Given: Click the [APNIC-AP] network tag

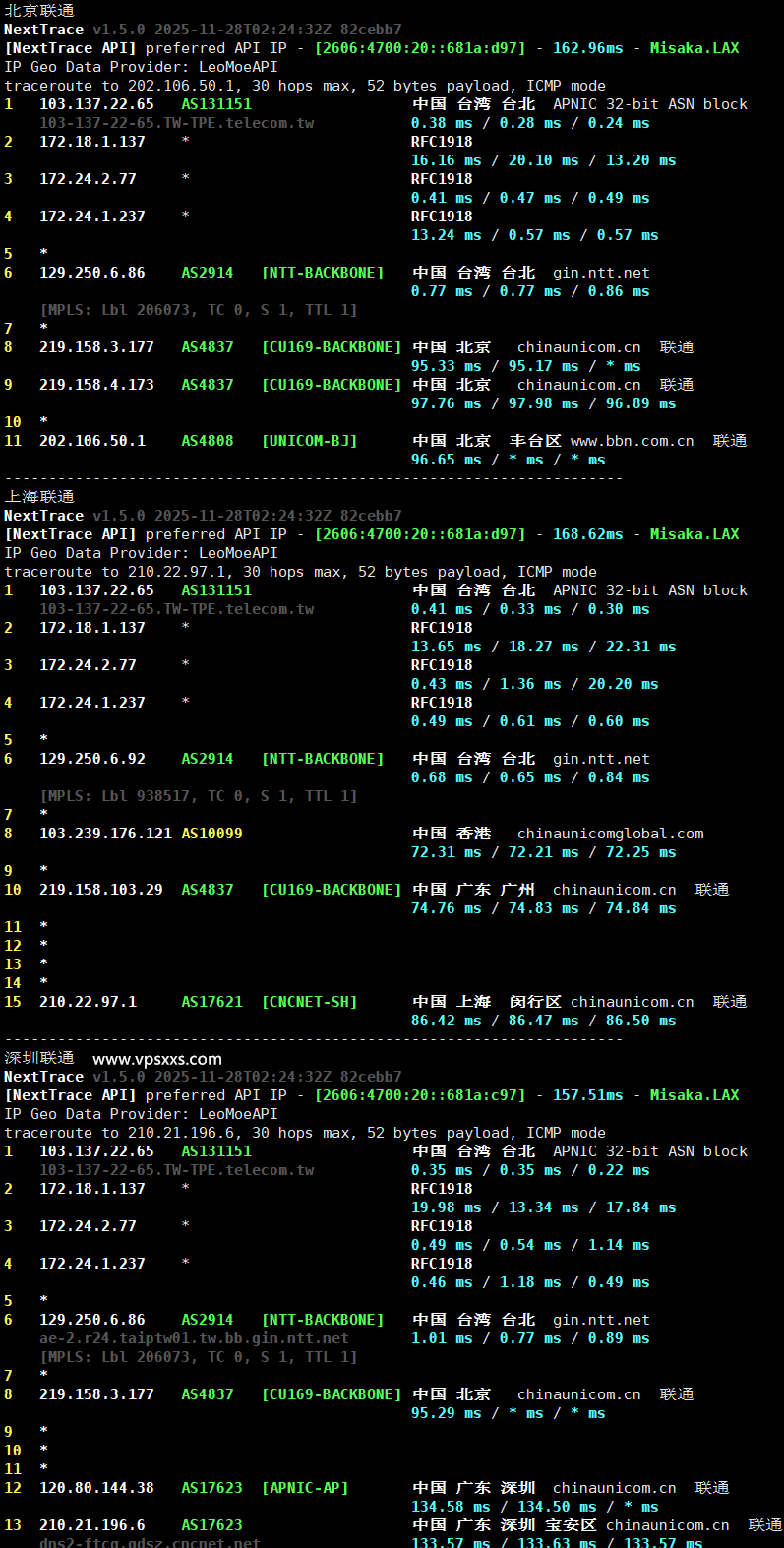Looking at the screenshot, I should pyautogui.click(x=305, y=1488).
